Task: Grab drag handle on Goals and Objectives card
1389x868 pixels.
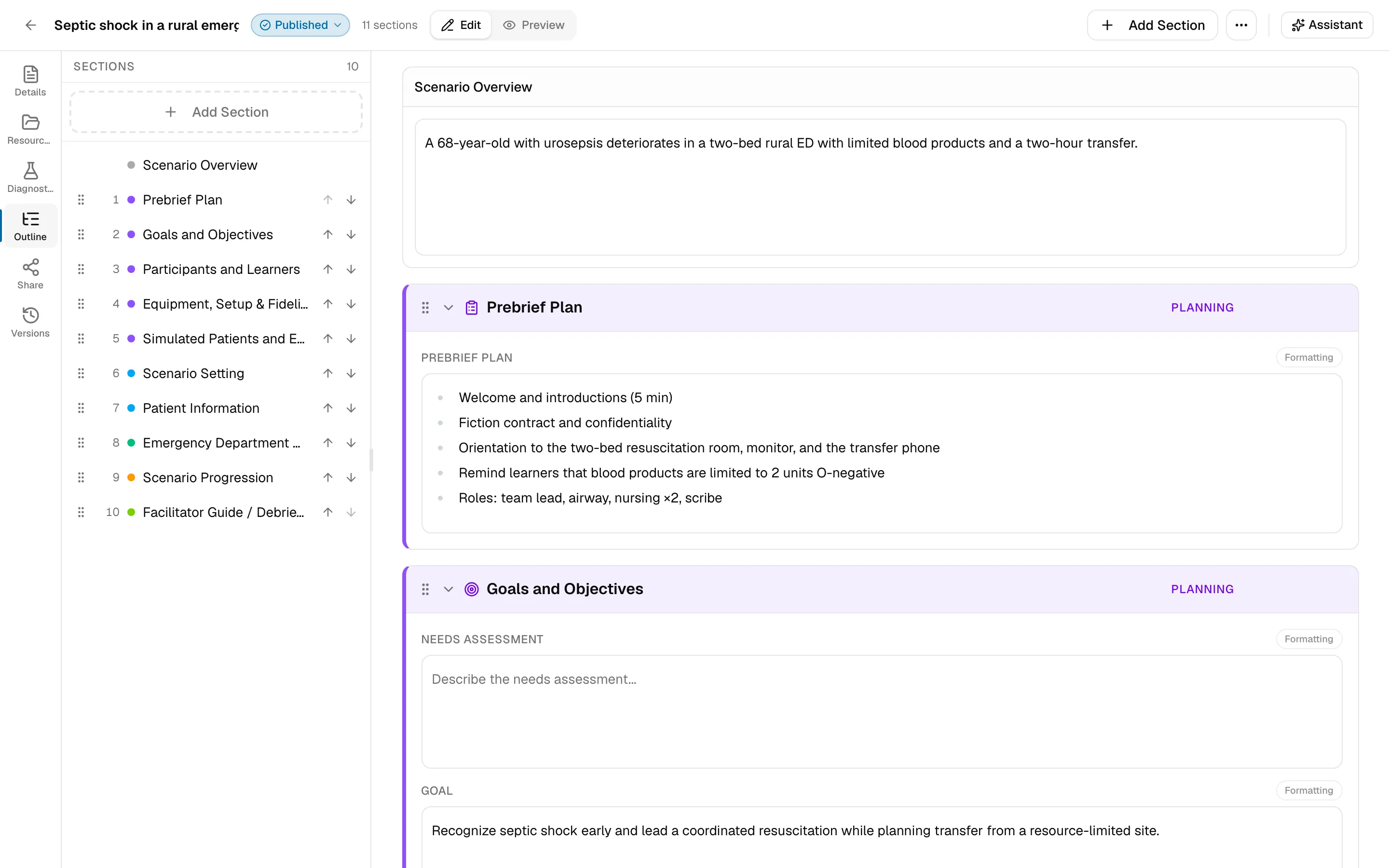Action: point(425,589)
